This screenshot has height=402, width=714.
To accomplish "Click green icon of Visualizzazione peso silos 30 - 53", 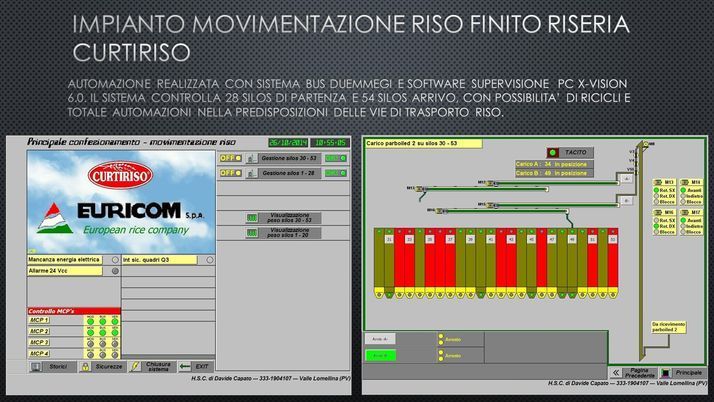I will [252, 218].
